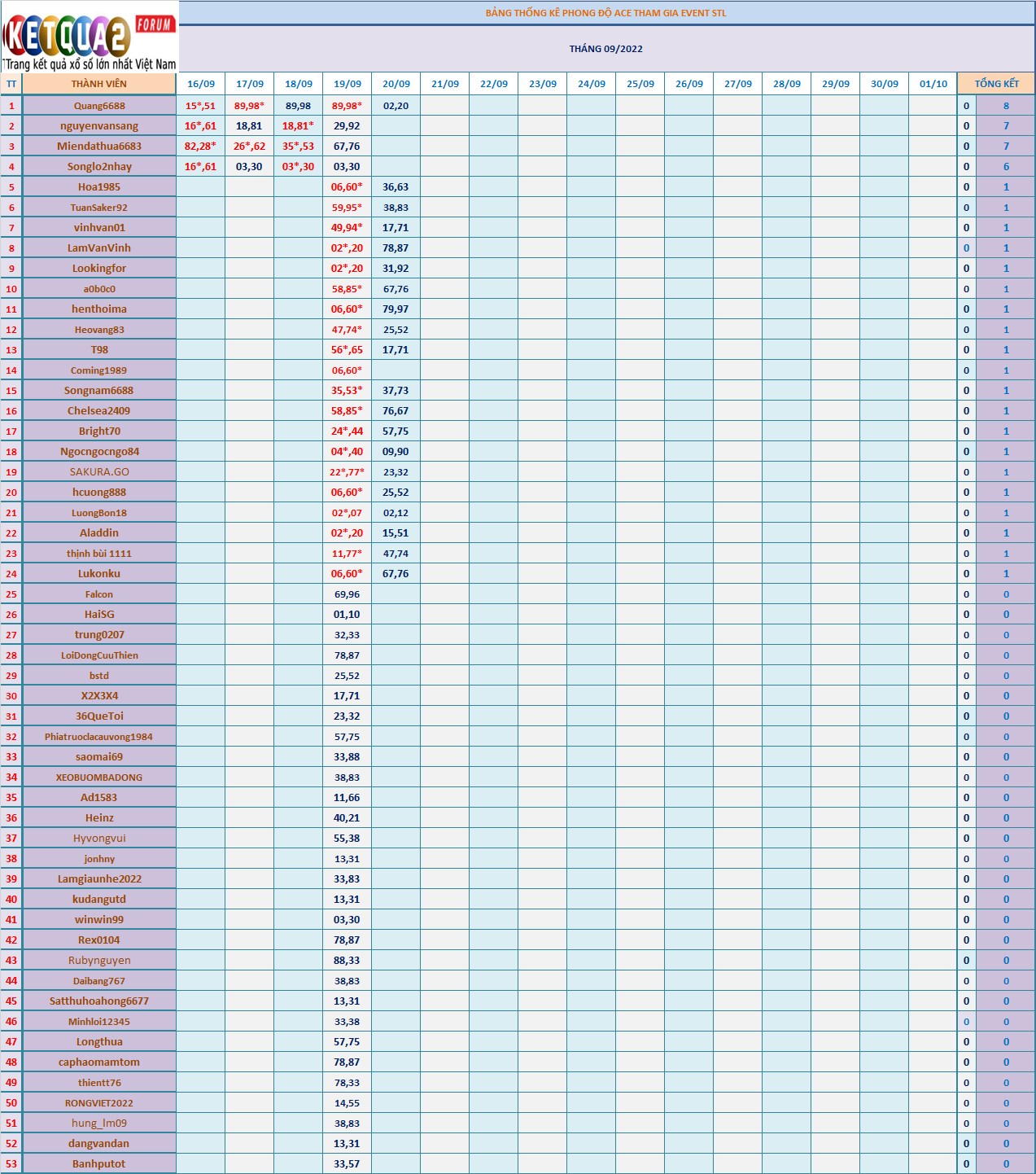
Task: Click the THÁNG 09/2022 title cell
Action: click(606, 49)
